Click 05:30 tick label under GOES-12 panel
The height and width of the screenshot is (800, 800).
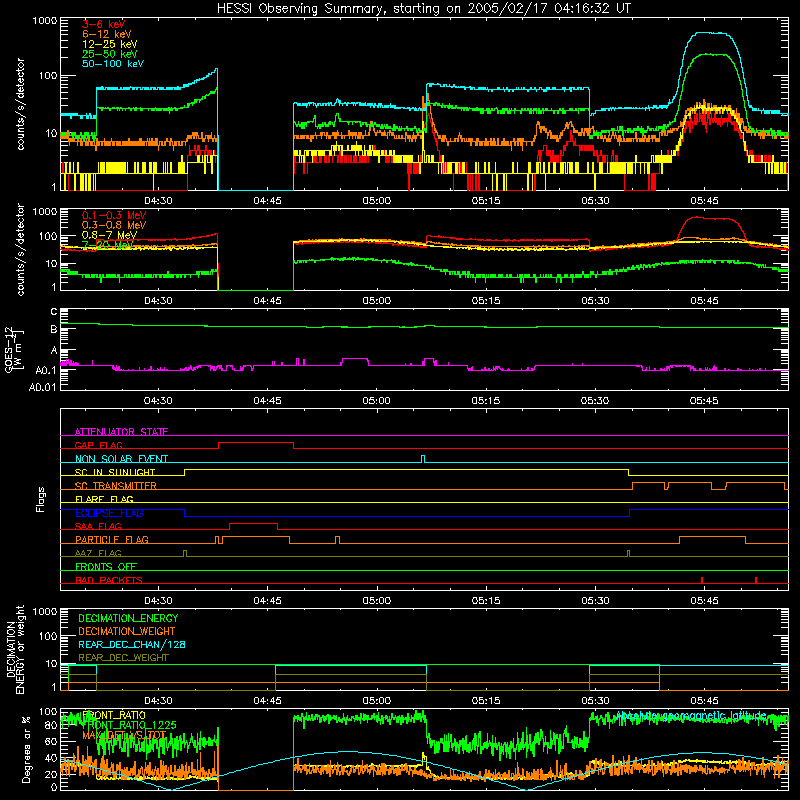[x=595, y=401]
